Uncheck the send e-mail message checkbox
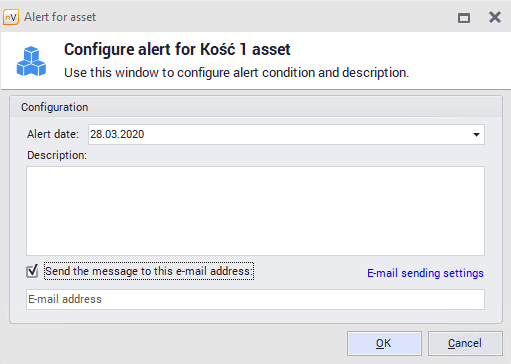 pyautogui.click(x=32, y=271)
